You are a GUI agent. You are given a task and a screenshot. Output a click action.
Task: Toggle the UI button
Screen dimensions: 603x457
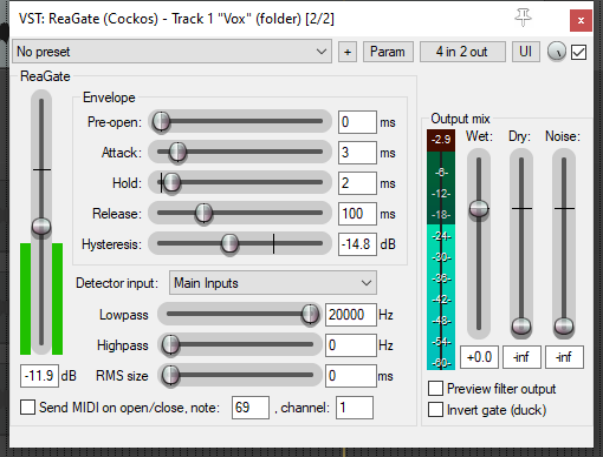526,52
